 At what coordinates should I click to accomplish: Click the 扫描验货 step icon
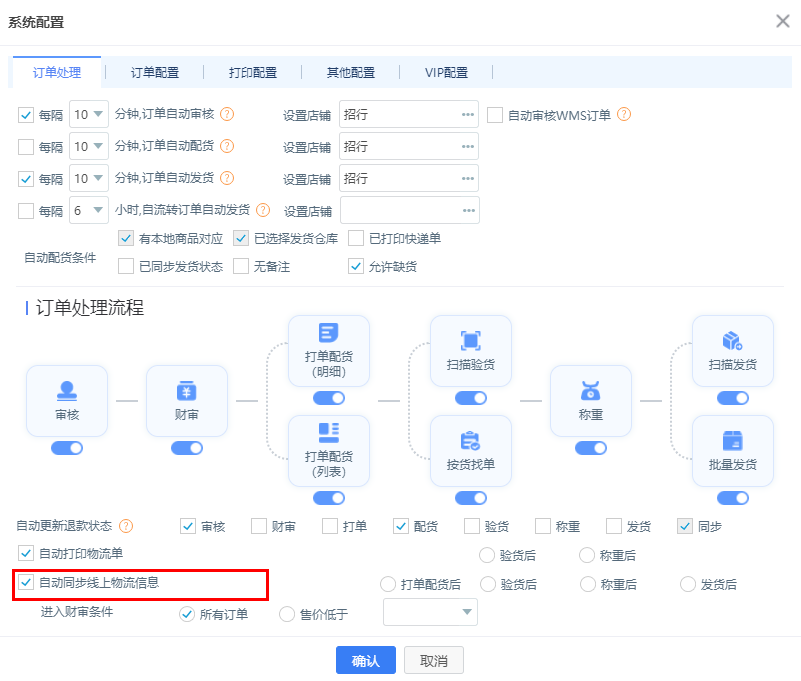(x=470, y=340)
